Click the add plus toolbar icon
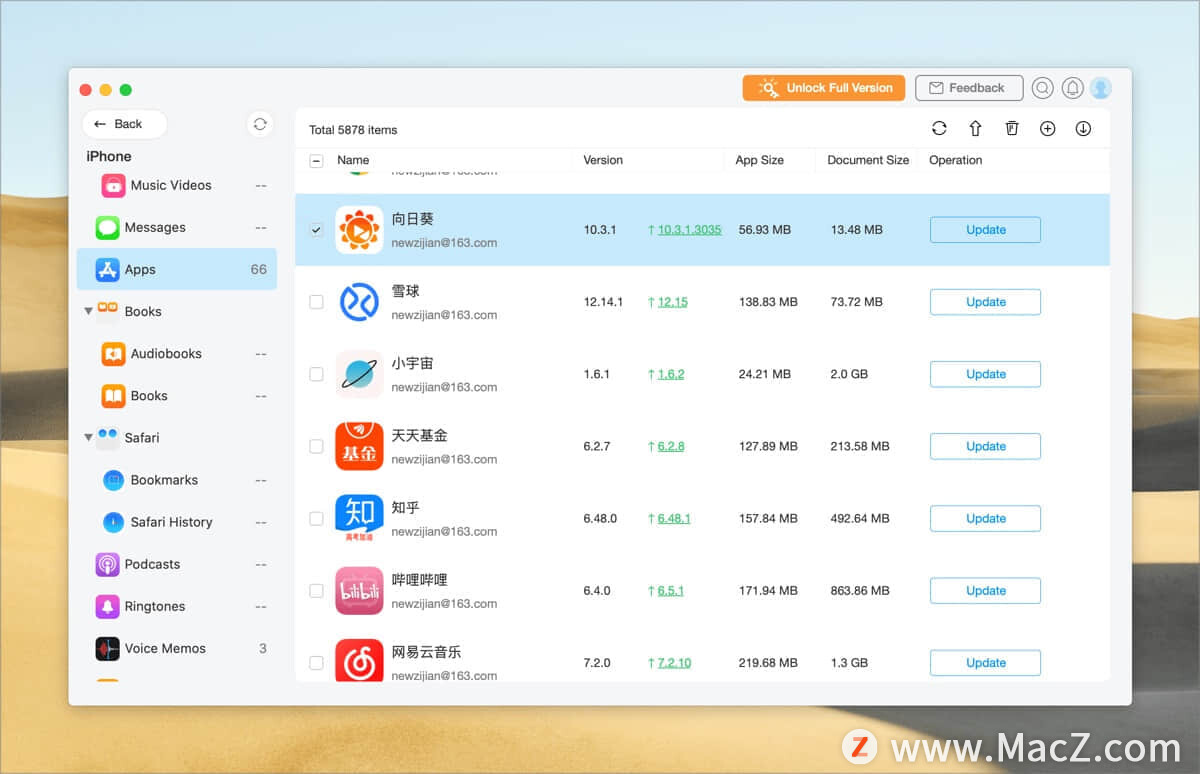 coord(1048,129)
